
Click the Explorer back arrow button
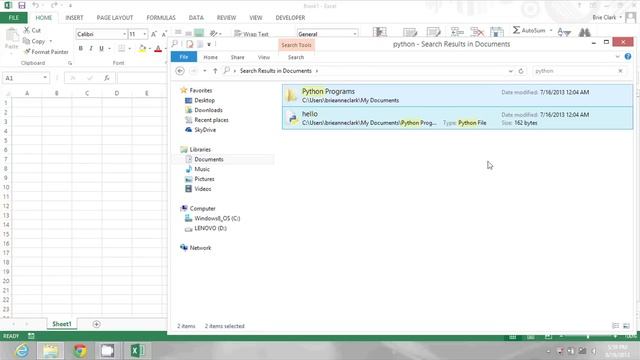point(180,71)
